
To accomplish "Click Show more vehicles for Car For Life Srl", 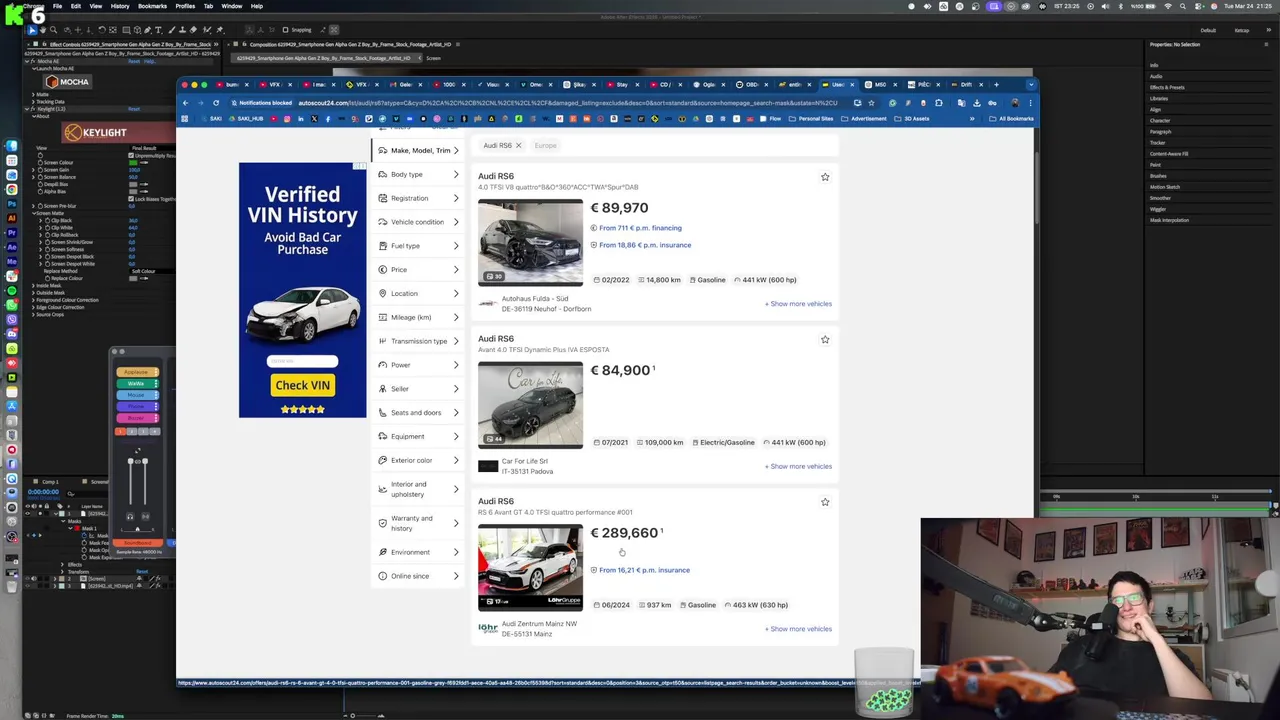I will pyautogui.click(x=798, y=466).
